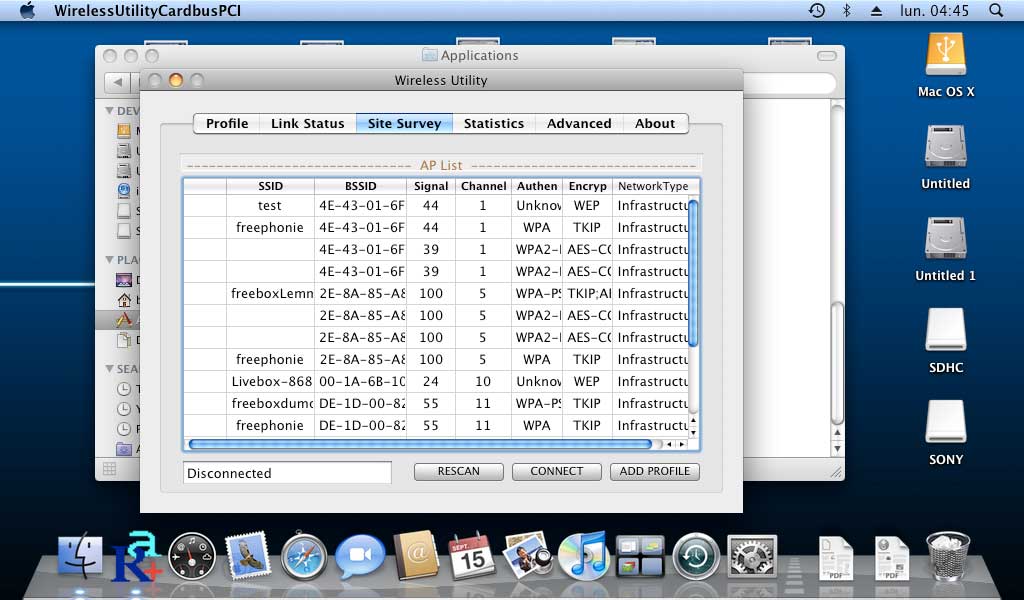Click the menu bar clock 'lun. 04:45'
Screen dimensions: 1024x600
point(935,10)
